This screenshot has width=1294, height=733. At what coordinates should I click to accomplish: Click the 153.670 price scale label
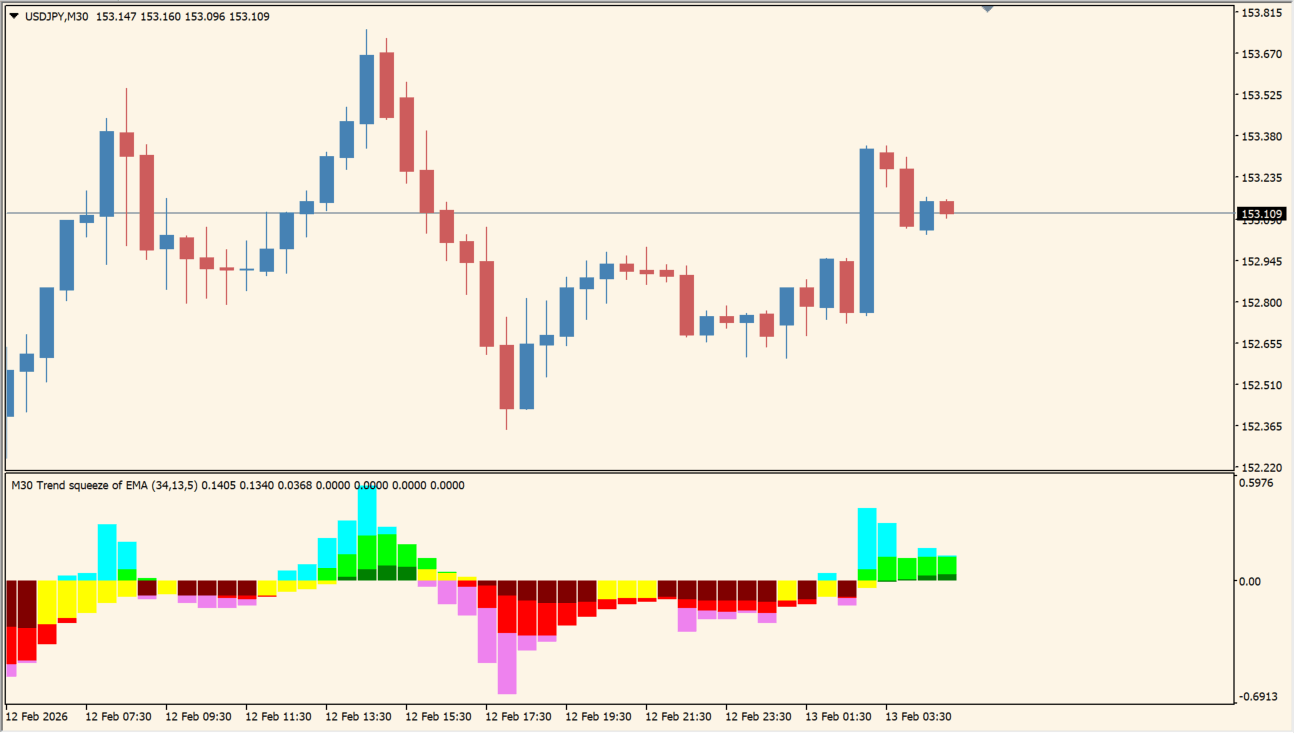tap(1261, 54)
